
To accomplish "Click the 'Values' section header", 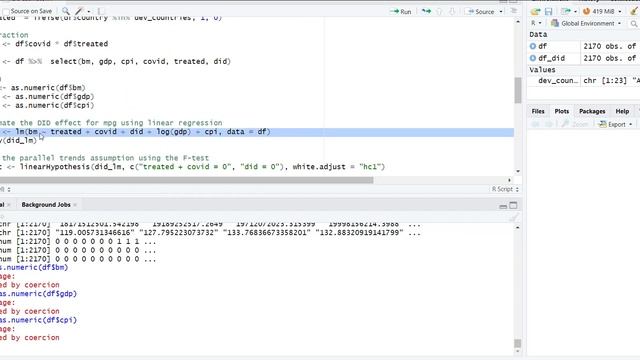I will pos(542,69).
